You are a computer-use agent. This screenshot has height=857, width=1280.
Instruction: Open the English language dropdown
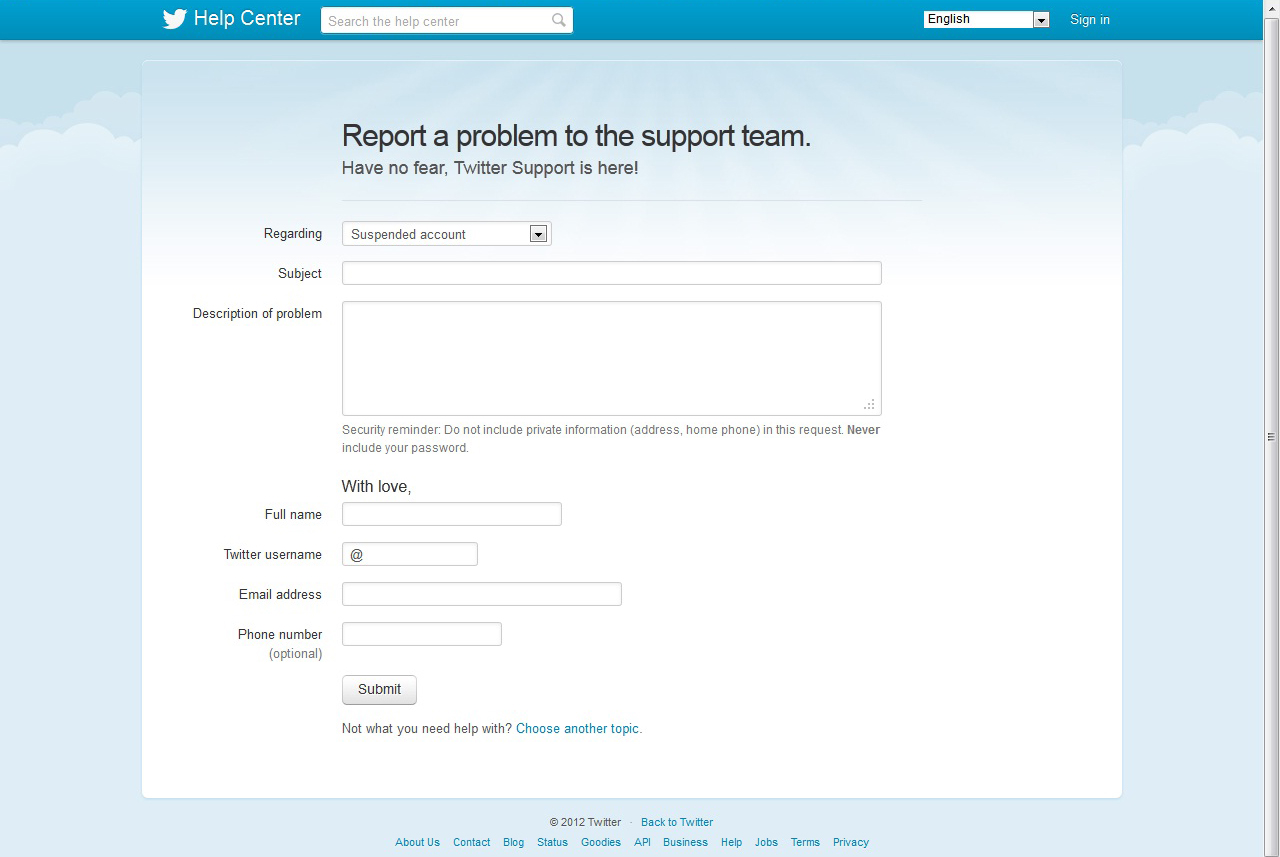[x=986, y=19]
